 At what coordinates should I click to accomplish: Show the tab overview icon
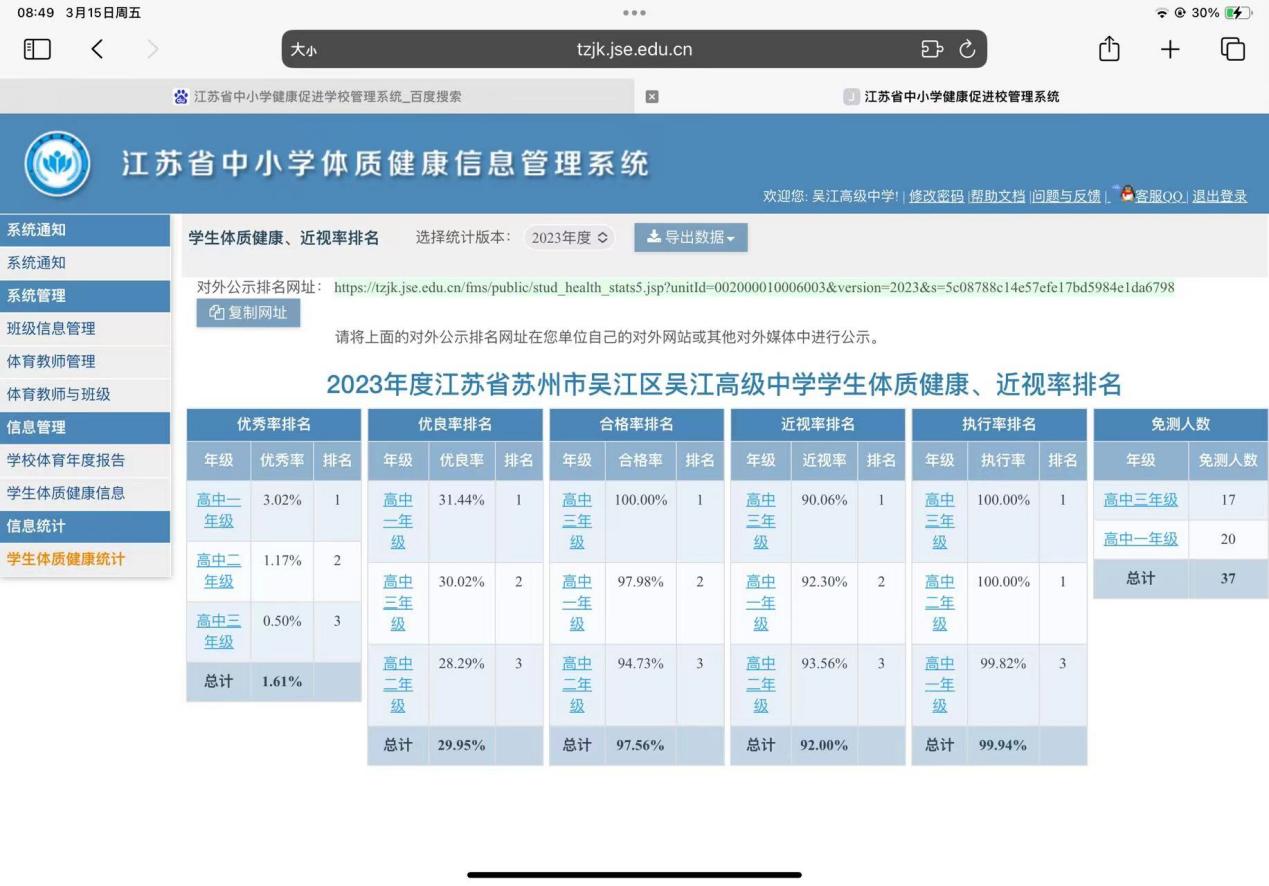pyautogui.click(x=1233, y=49)
